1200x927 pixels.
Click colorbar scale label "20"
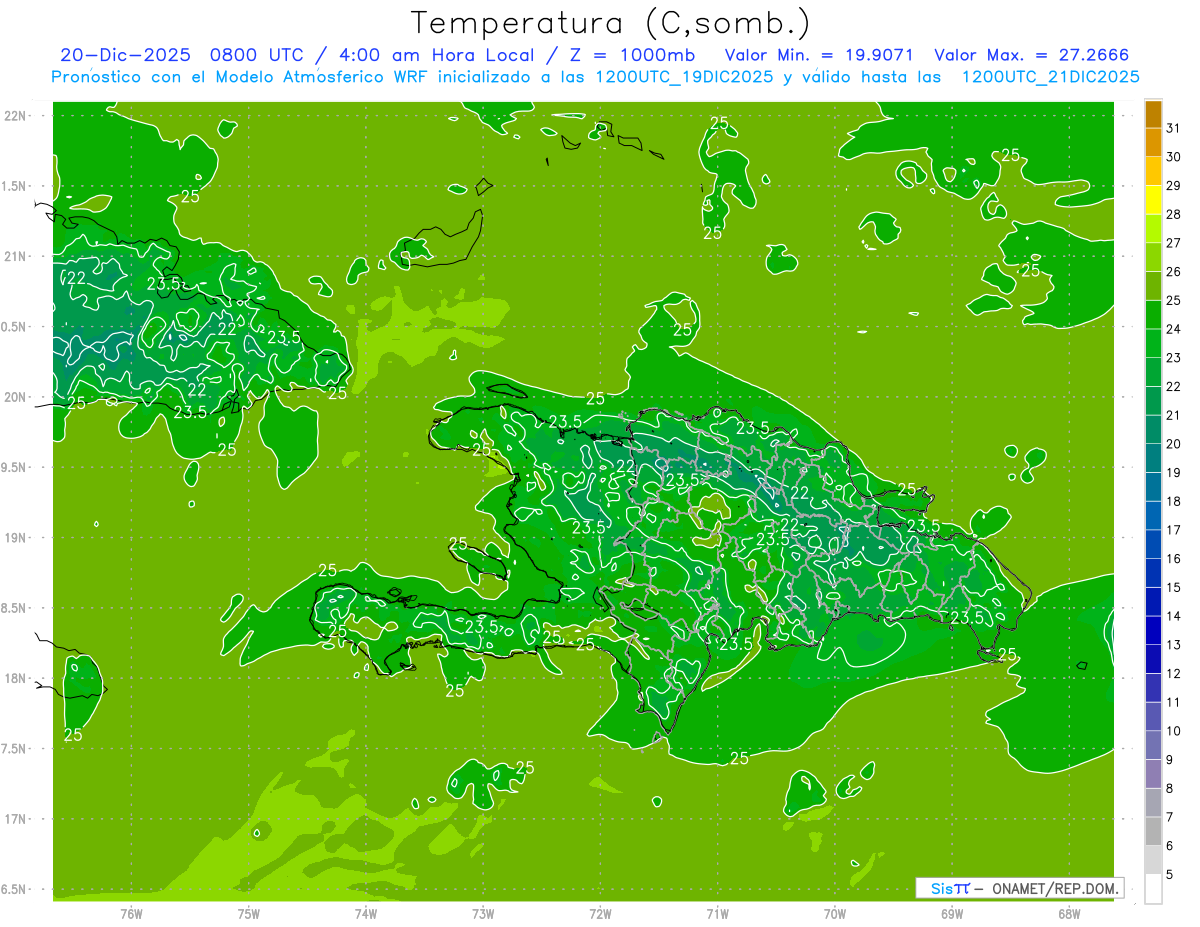pos(1174,444)
